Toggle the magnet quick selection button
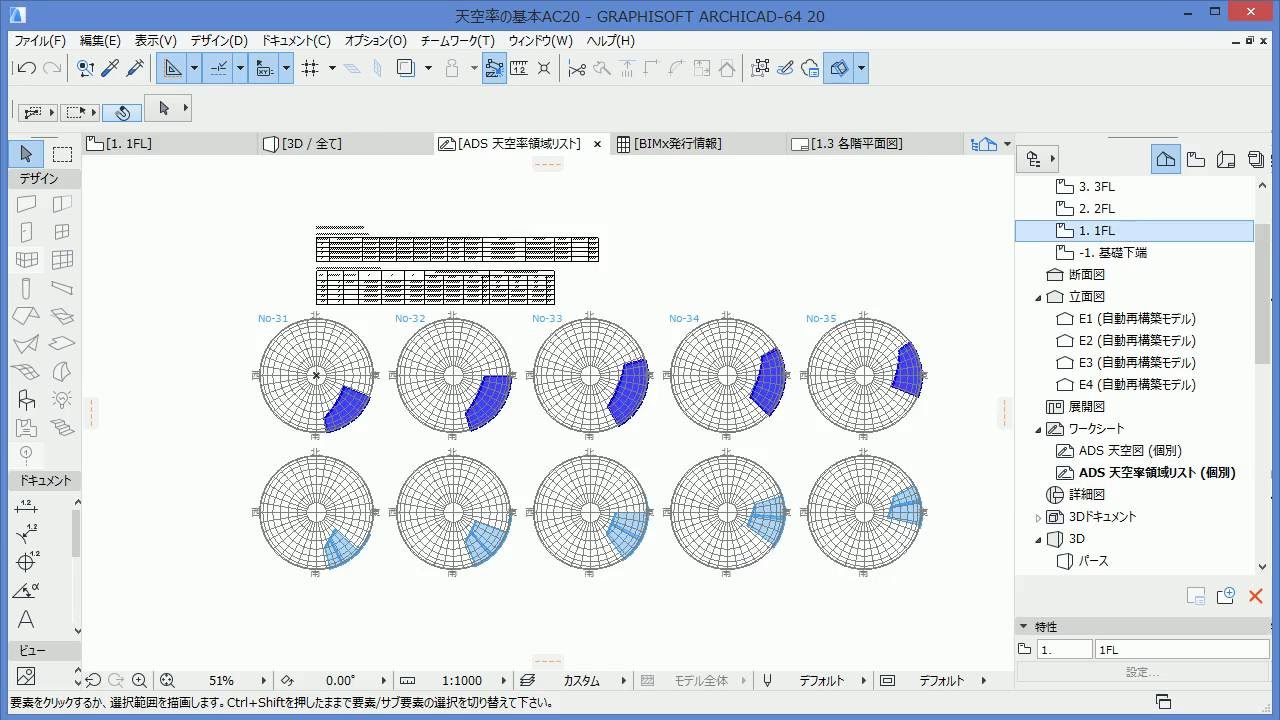Viewport: 1280px width, 720px height. pos(122,112)
